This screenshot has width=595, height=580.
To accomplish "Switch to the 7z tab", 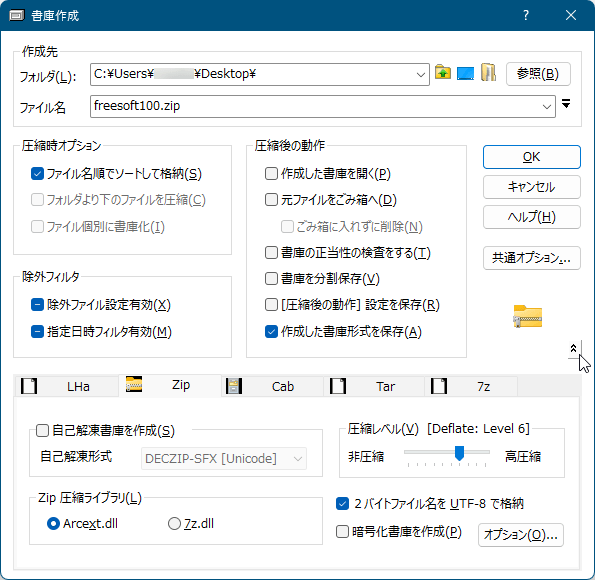I will 471,386.
